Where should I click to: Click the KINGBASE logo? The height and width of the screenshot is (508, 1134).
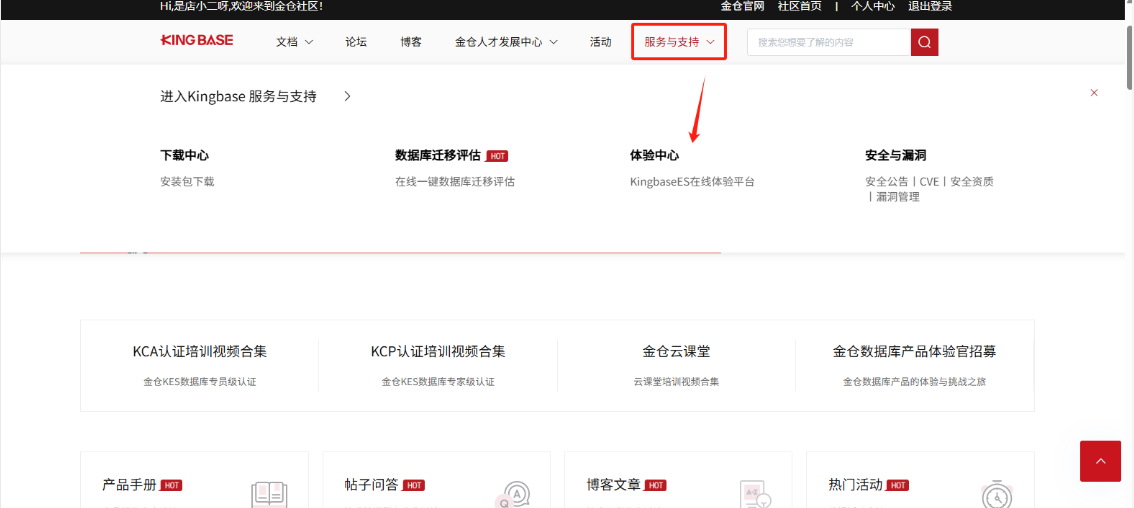197,41
